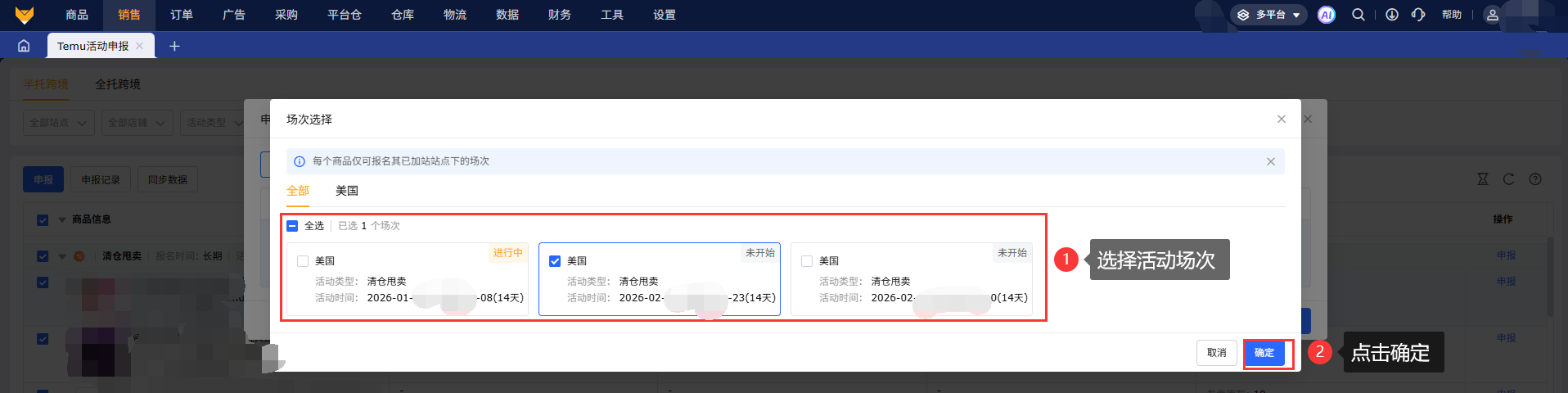Switch to the 美国 session tab
The image size is (1568, 393).
pos(347,191)
